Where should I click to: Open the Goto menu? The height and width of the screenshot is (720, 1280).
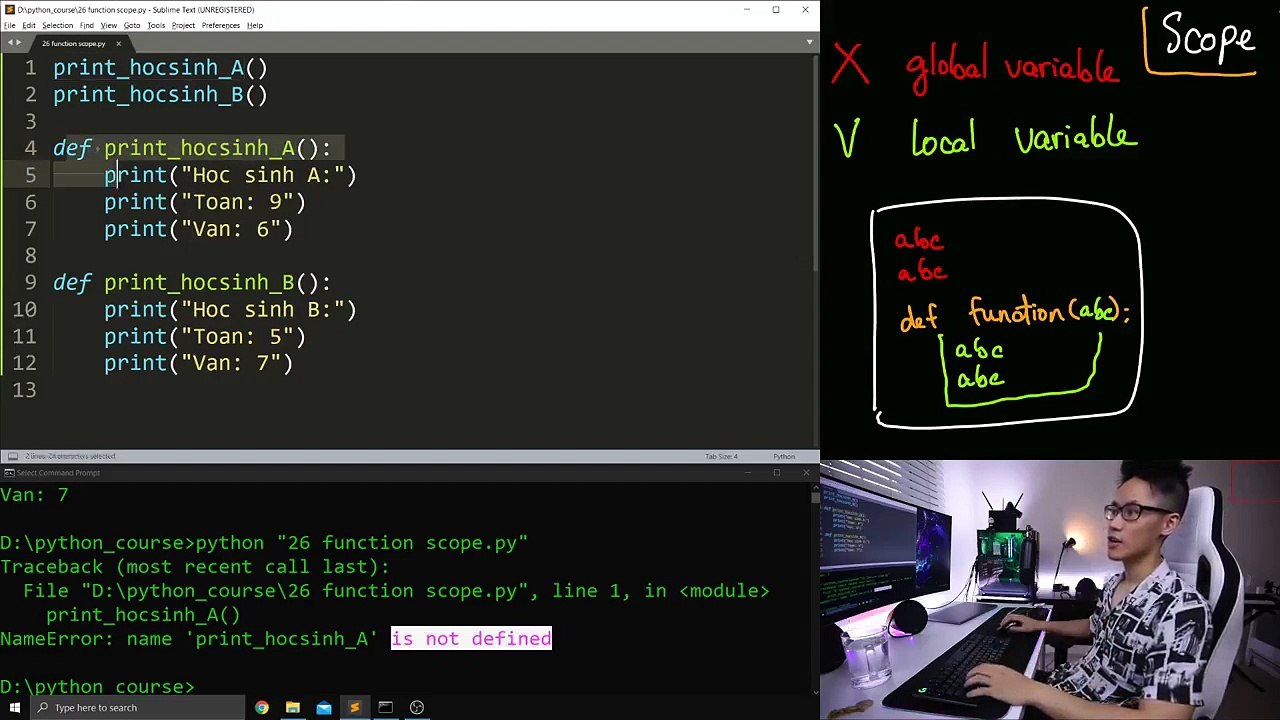click(x=132, y=25)
